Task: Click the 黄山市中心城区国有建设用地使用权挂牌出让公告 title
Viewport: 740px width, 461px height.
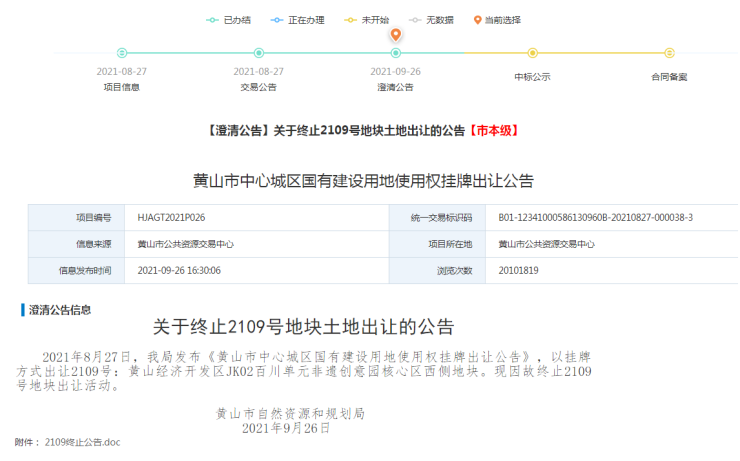Action: point(363,181)
